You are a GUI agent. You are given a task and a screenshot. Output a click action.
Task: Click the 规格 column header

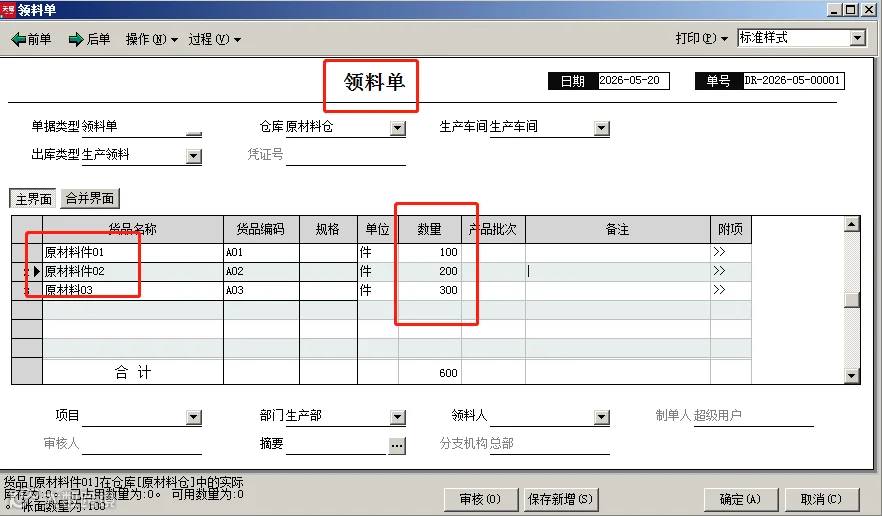[328, 230]
